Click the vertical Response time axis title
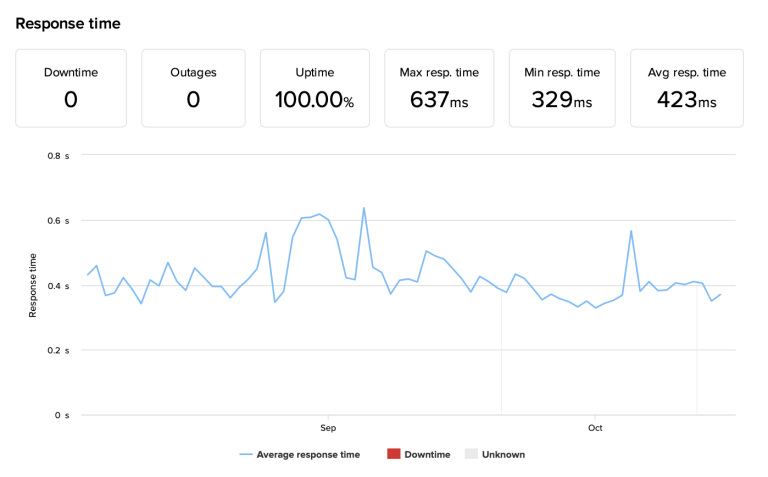Viewport: 768px width, 477px height. (x=33, y=286)
